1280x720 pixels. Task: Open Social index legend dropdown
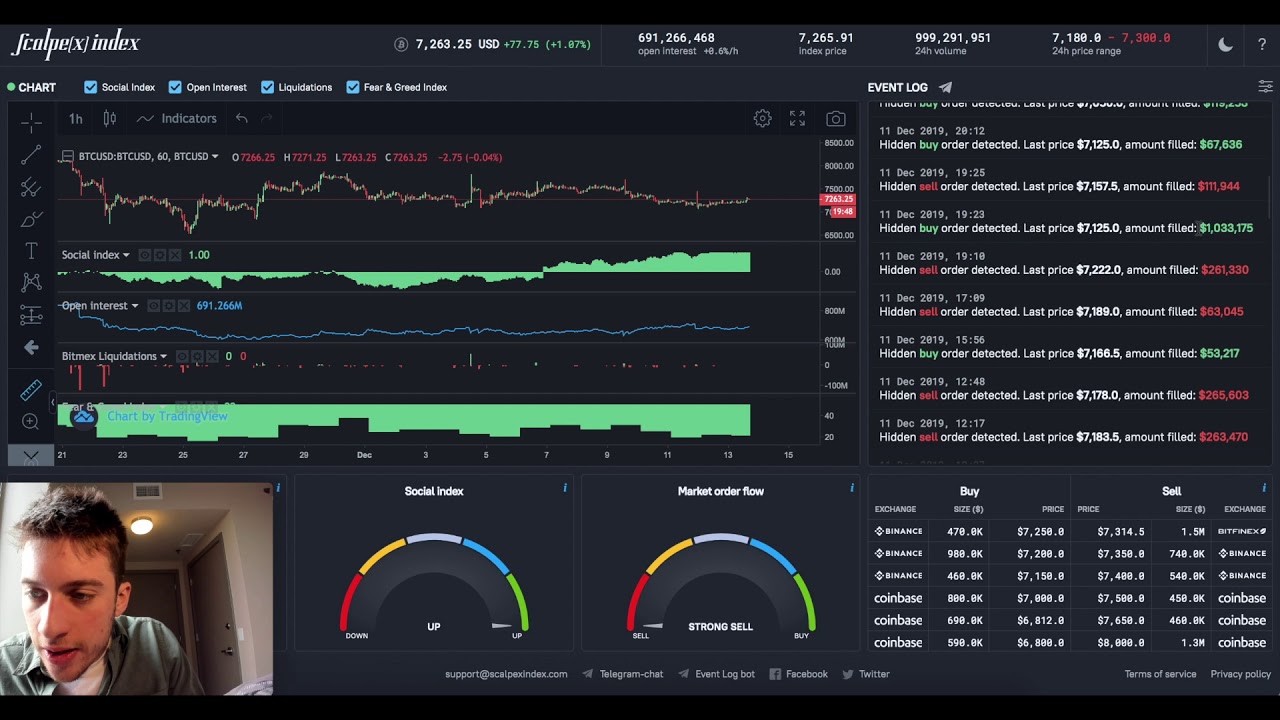[126, 255]
